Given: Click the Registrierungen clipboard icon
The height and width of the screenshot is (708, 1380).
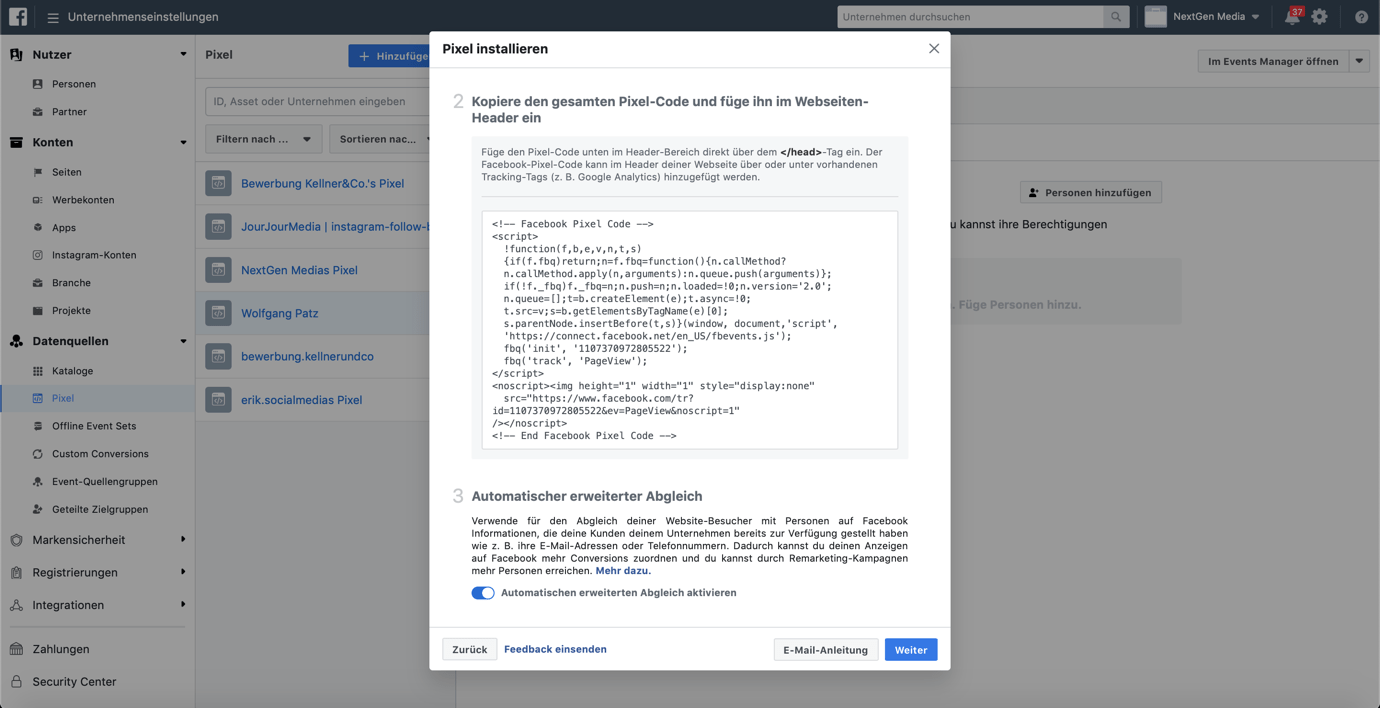Looking at the screenshot, I should point(16,573).
